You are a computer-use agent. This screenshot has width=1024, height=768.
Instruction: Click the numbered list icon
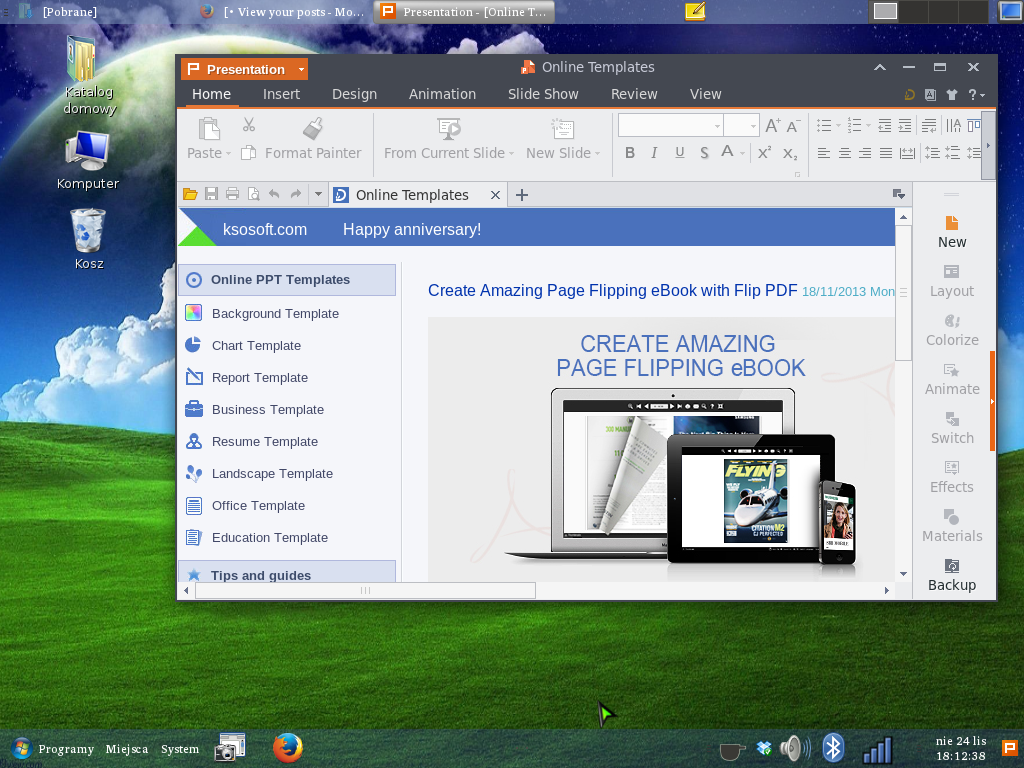coord(854,125)
